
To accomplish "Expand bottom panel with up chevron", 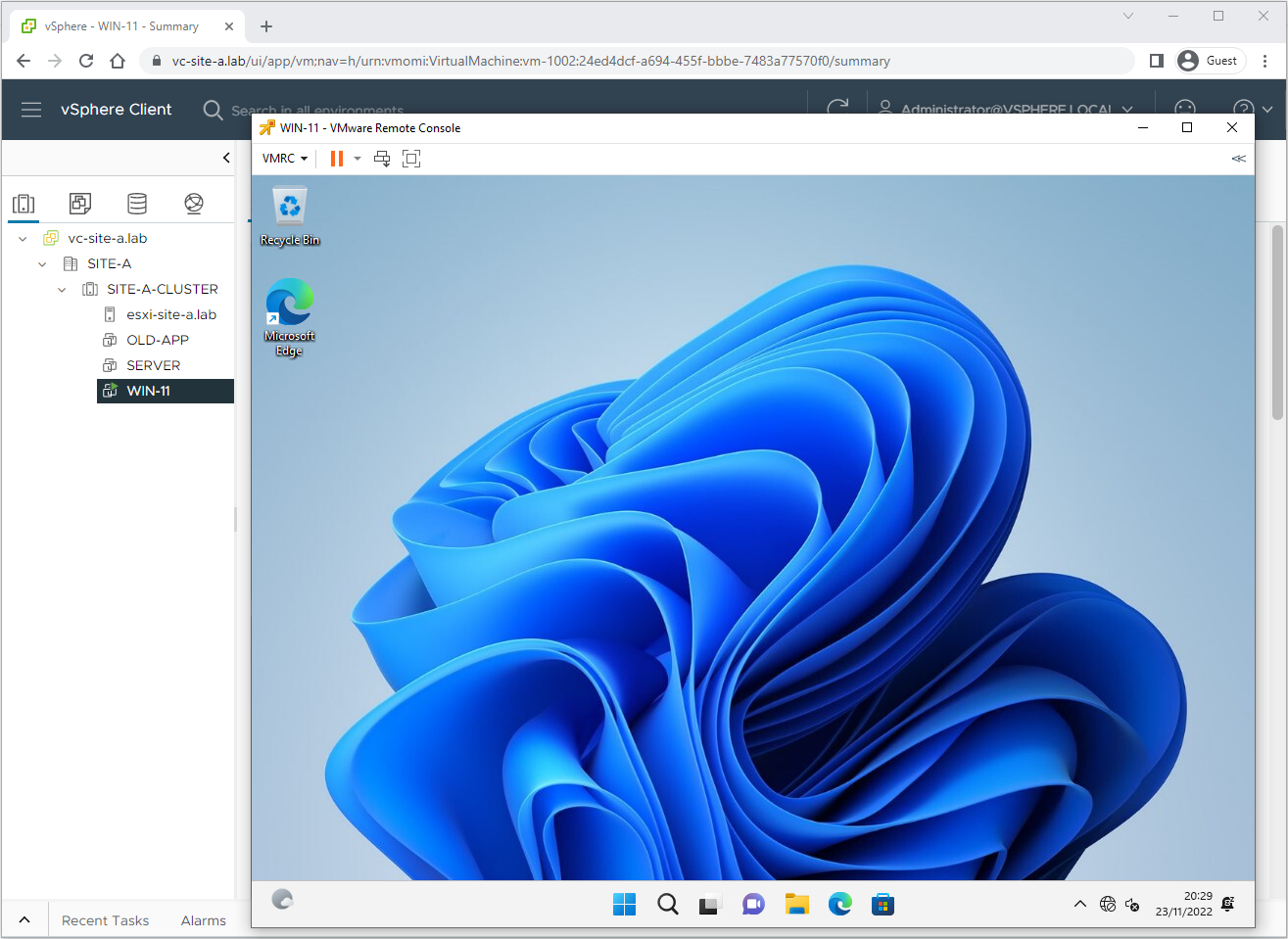I will [x=24, y=920].
